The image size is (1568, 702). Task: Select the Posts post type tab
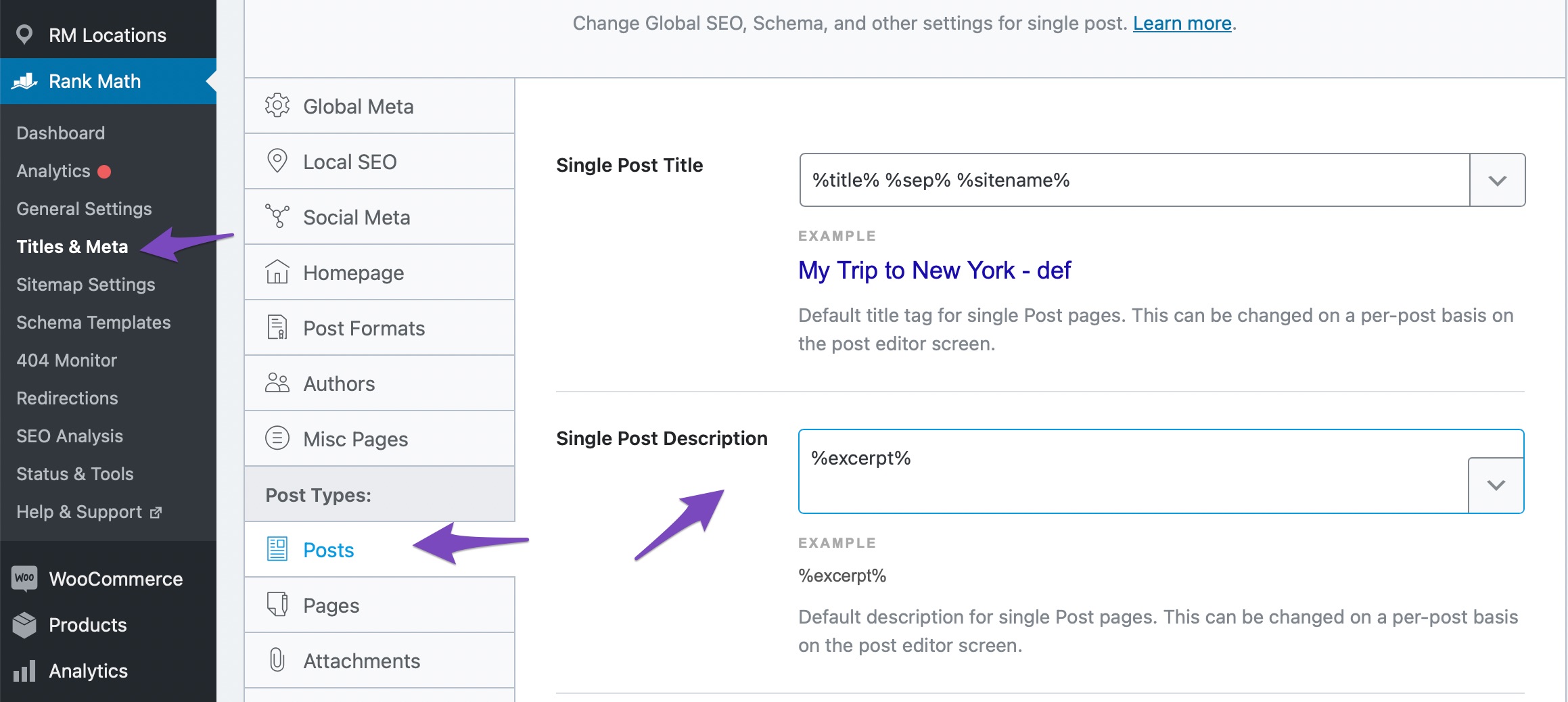pos(328,550)
